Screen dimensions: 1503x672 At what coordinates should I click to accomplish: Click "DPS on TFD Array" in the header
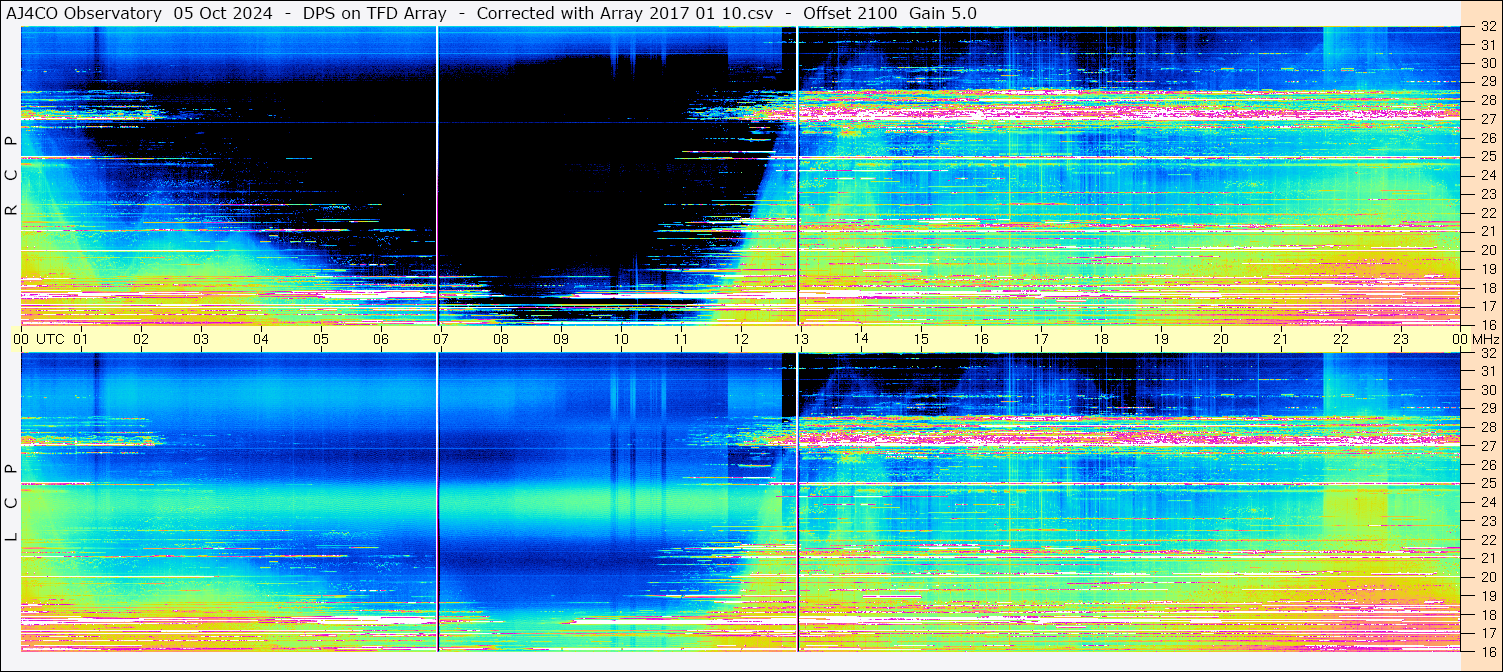pos(374,13)
